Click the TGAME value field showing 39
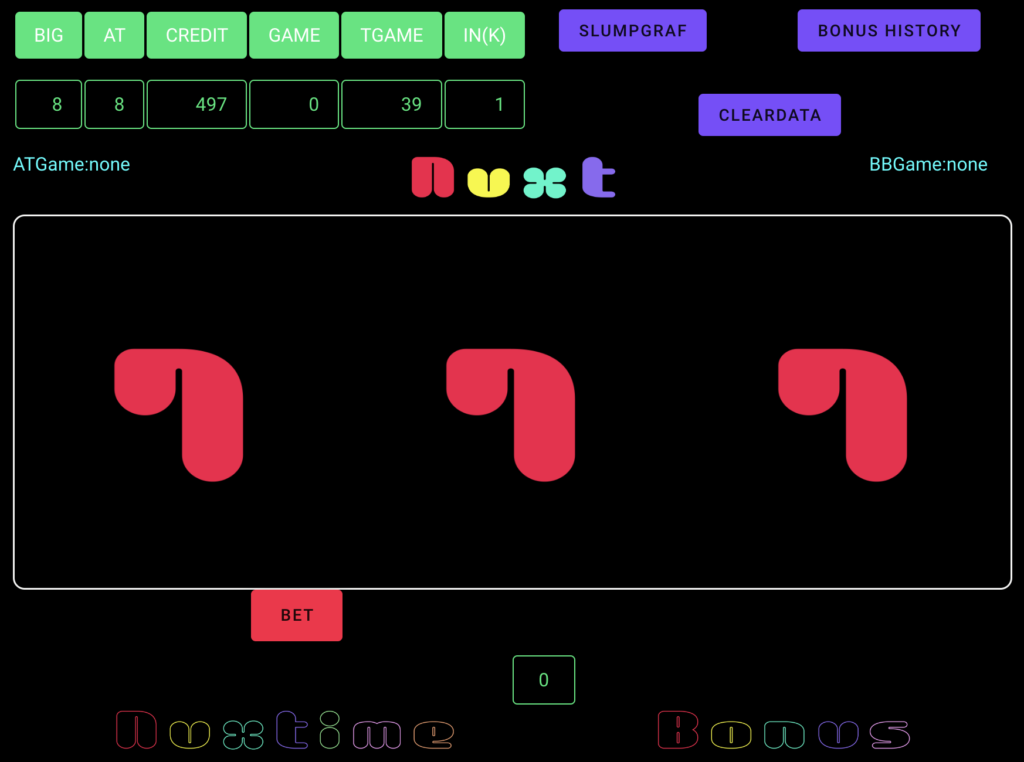Viewport: 1024px width, 762px height. 392,104
